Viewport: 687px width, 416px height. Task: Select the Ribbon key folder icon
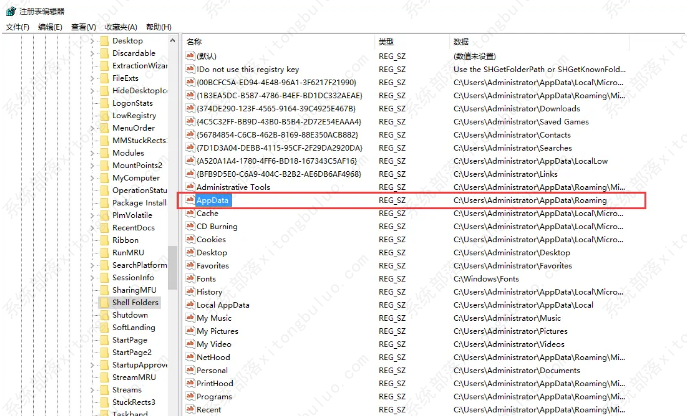(104, 240)
